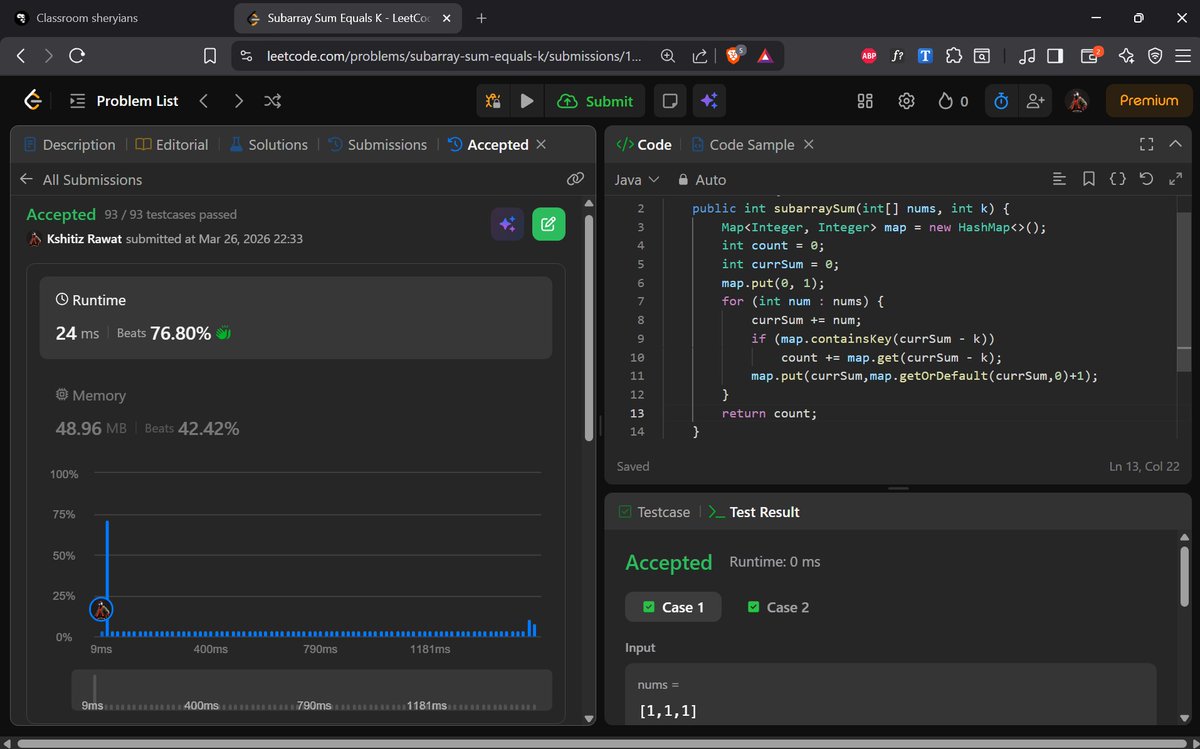This screenshot has height=749, width=1200.
Task: Maximize the code editor panel
Action: (1146, 144)
